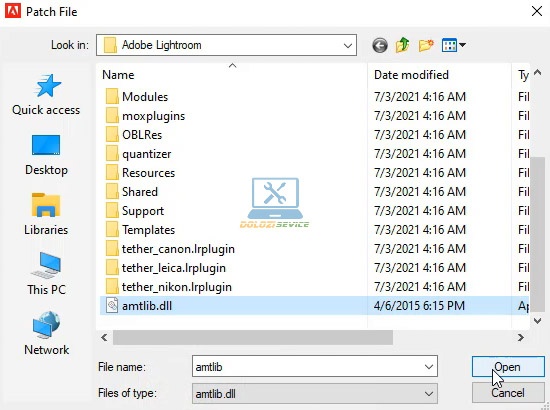Create a new folder

coord(426,45)
